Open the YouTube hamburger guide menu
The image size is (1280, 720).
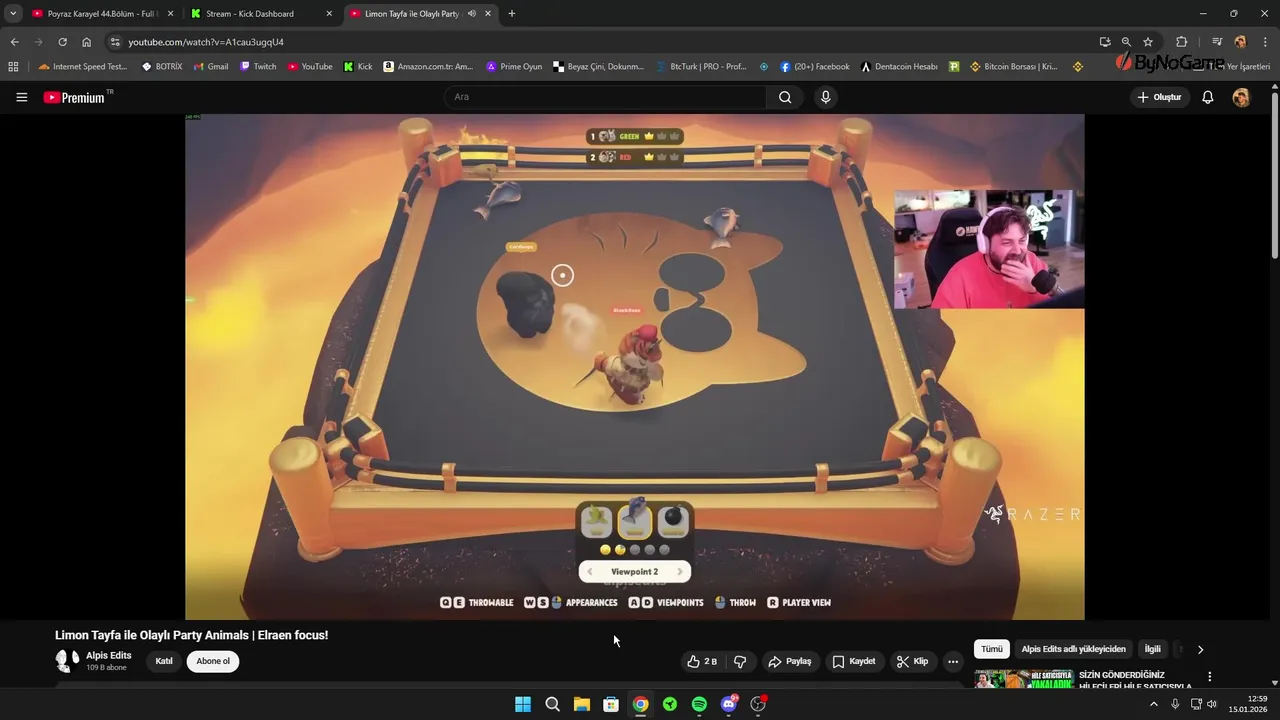(21, 97)
